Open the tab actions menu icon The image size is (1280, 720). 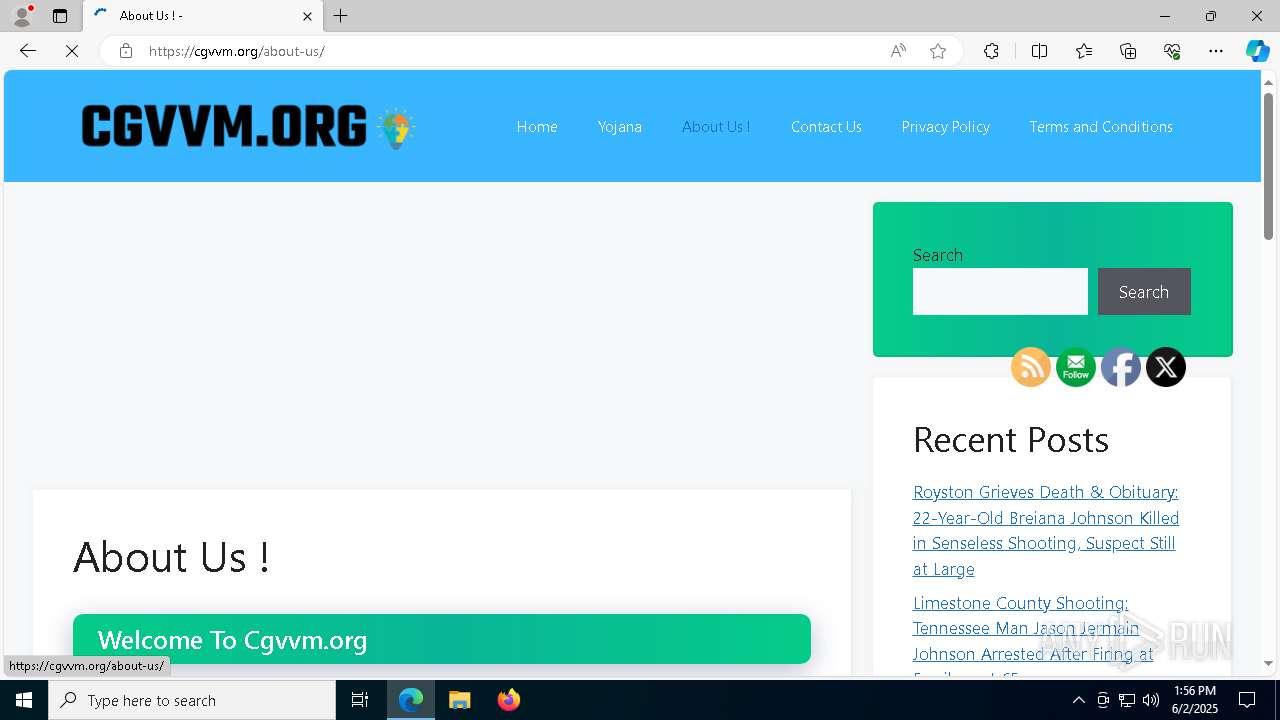(60, 16)
